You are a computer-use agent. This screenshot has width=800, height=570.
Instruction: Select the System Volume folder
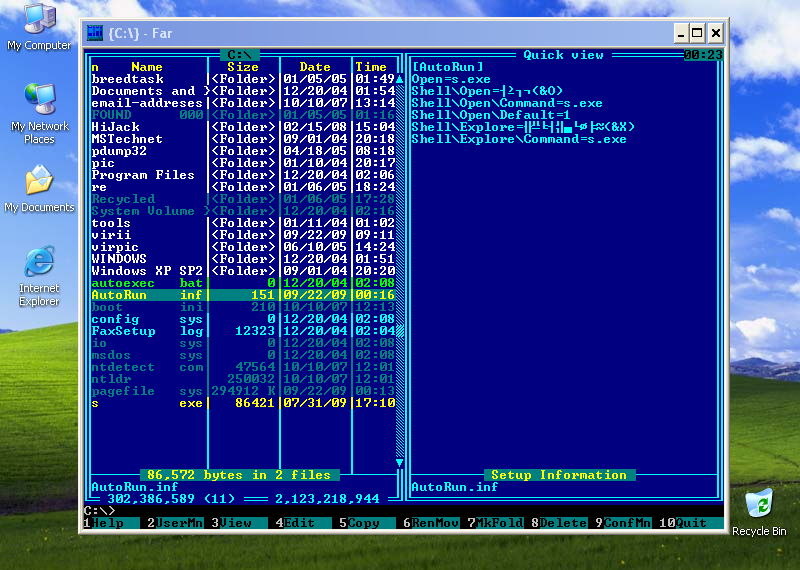(243, 211)
